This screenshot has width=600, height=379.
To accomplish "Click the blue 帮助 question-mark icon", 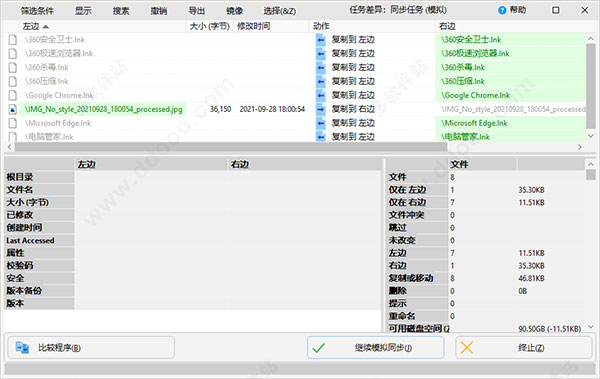I will click(502, 10).
